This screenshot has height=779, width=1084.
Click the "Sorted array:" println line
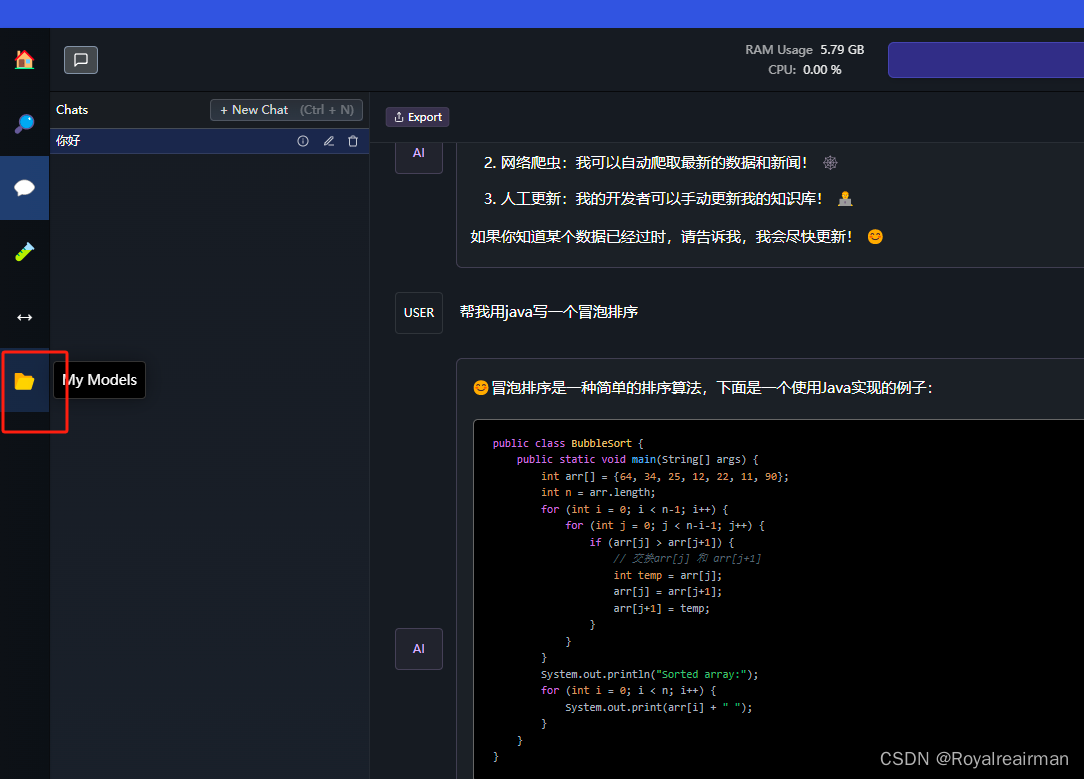(649, 675)
